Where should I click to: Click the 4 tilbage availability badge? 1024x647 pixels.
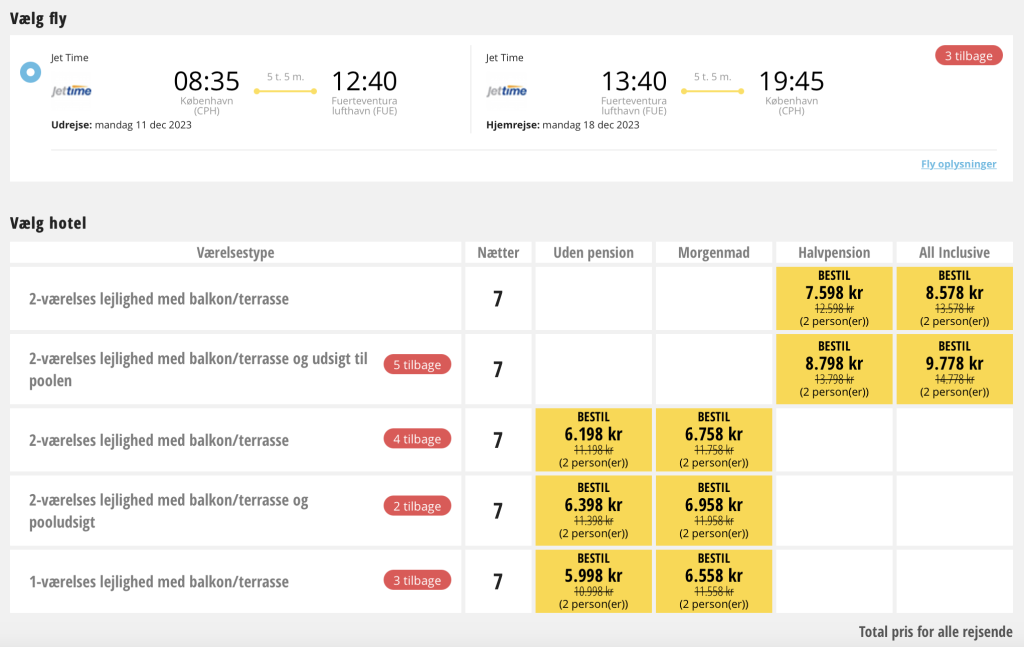click(417, 438)
